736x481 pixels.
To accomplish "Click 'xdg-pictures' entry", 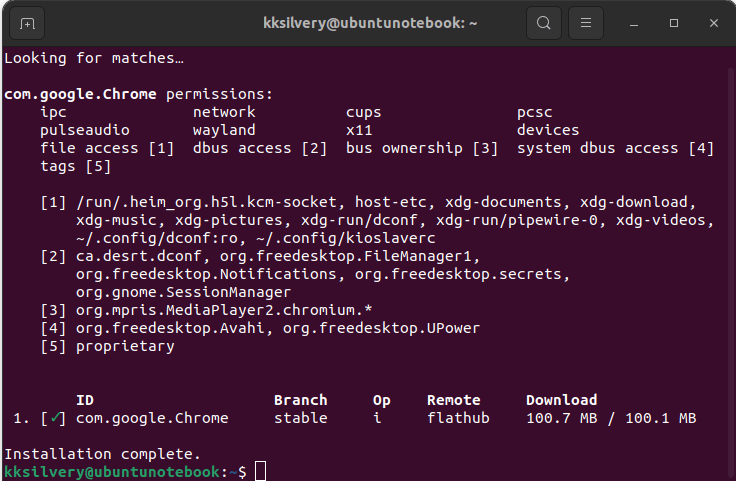I will pos(229,220).
